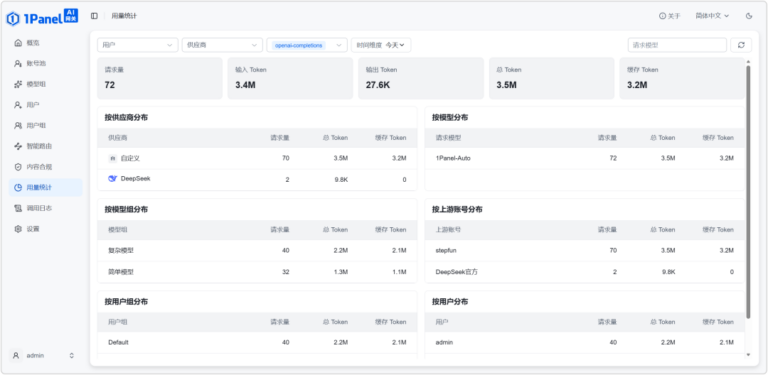Click the Default user group row
Image resolution: width=768 pixels, height=375 pixels.
click(x=257, y=342)
